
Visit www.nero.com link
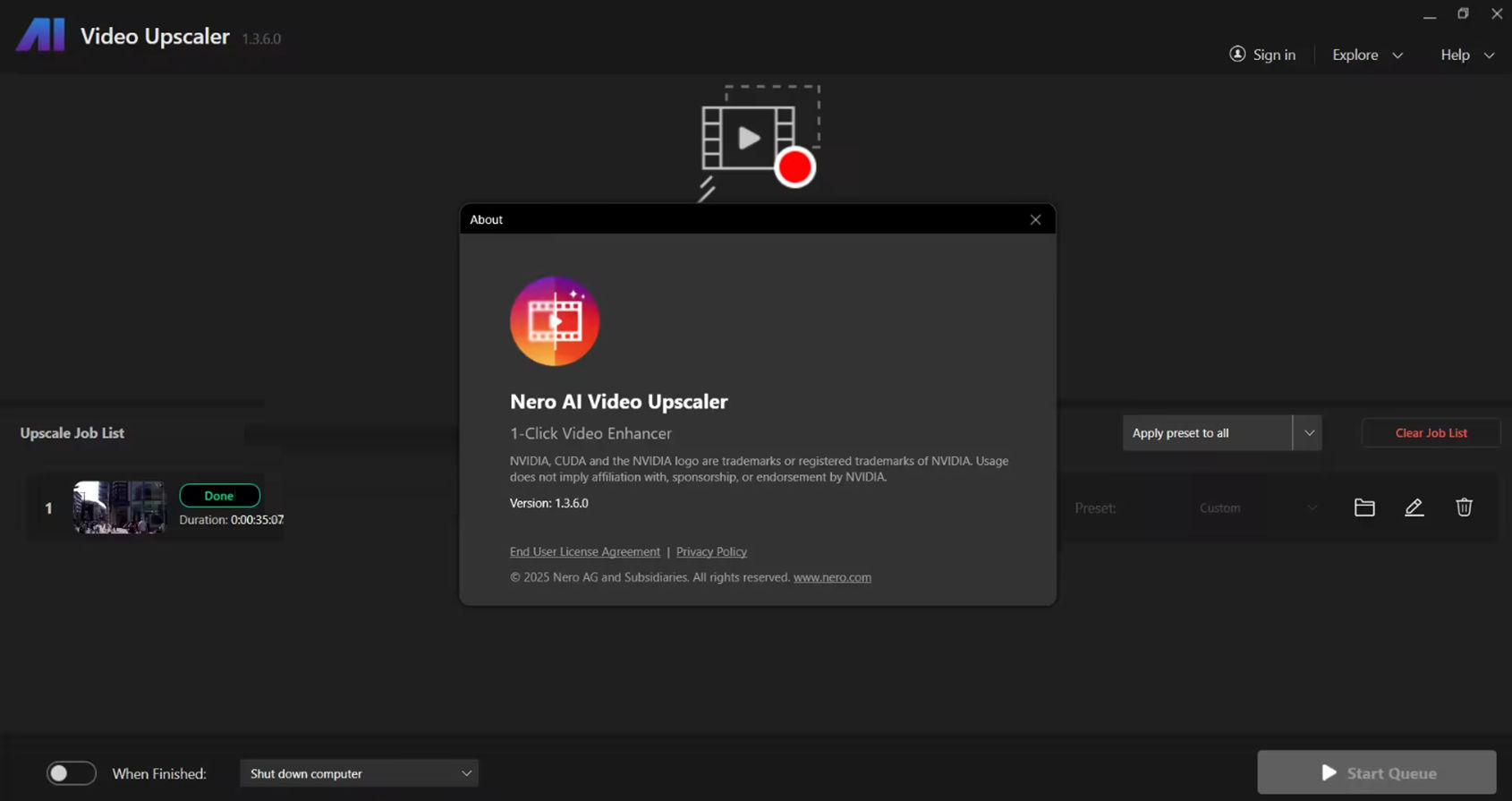tap(832, 577)
